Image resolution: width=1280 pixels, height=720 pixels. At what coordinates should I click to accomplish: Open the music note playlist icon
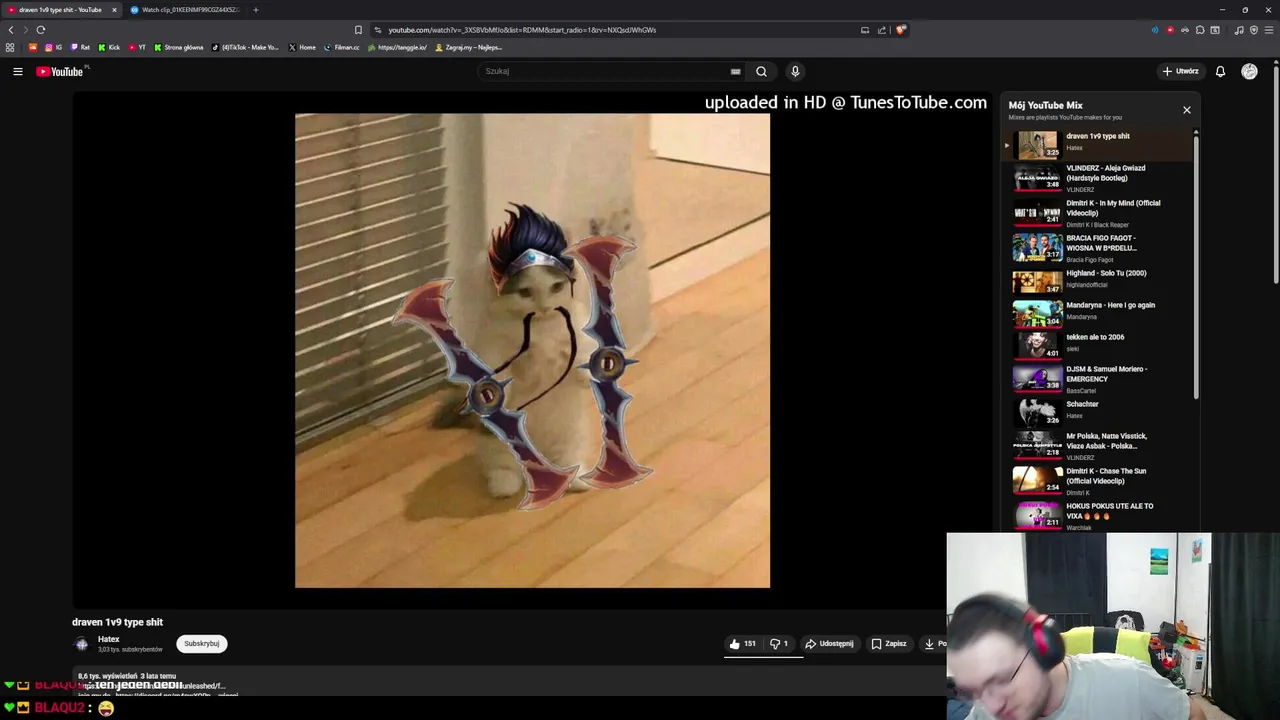[x=1239, y=30]
